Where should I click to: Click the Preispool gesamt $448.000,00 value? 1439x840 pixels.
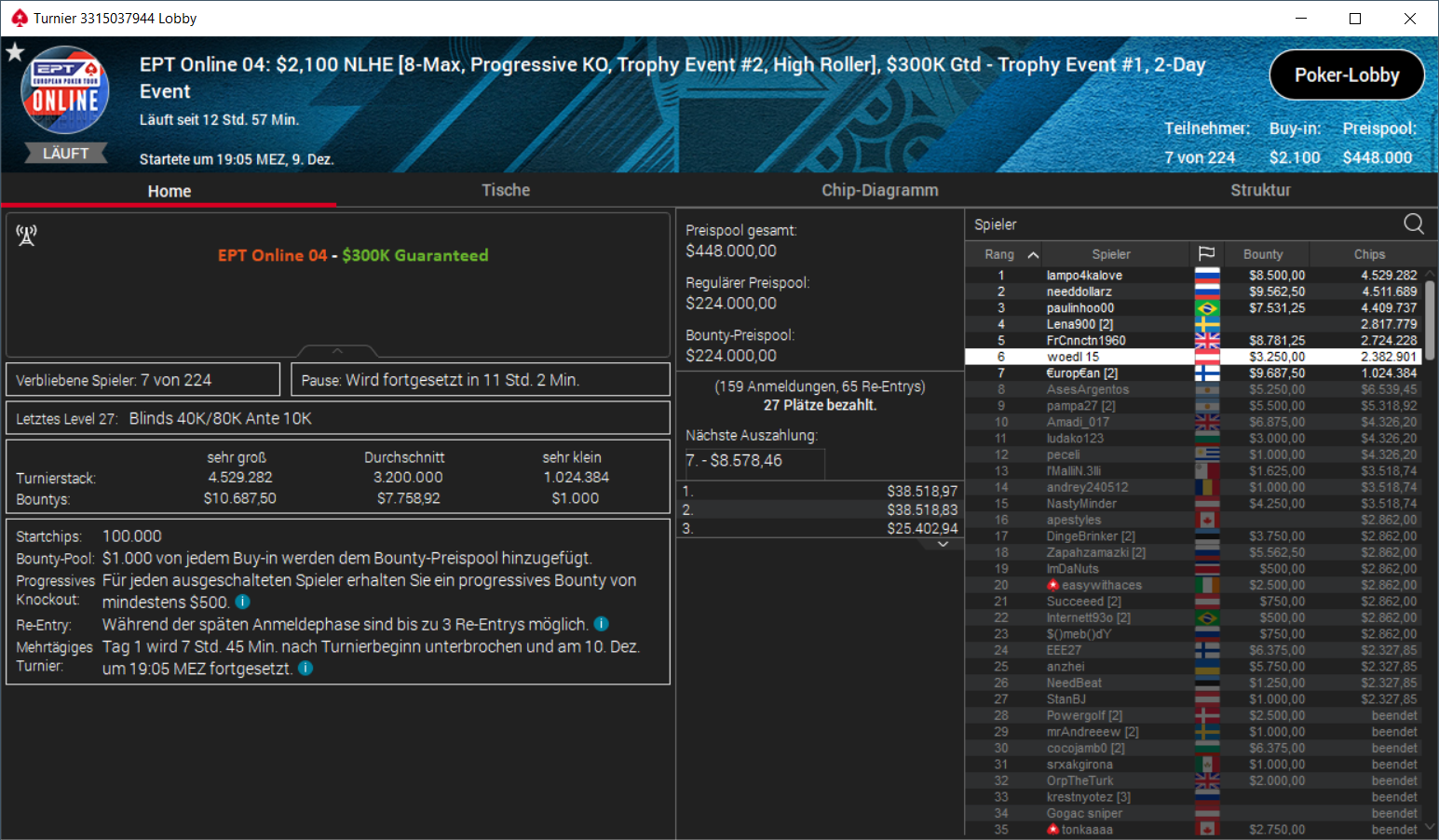pos(731,251)
